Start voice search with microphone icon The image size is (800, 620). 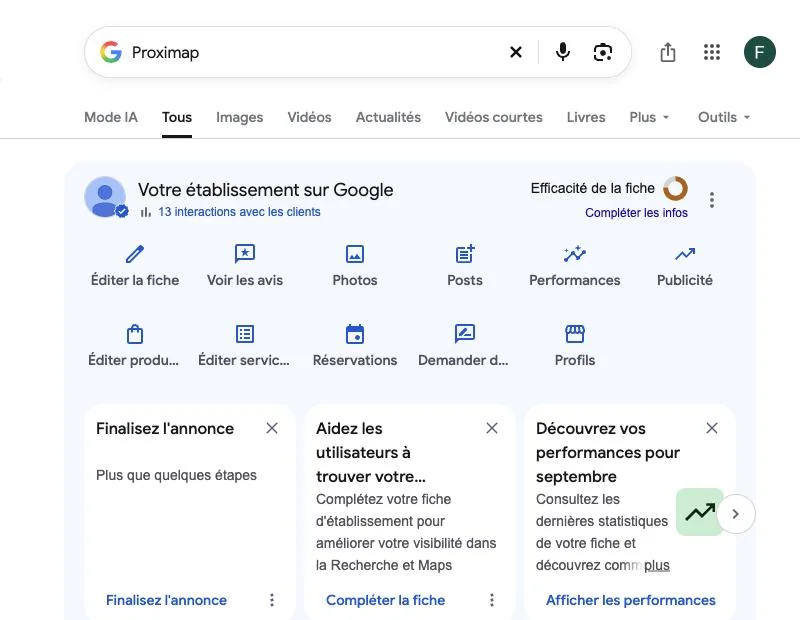pos(563,52)
